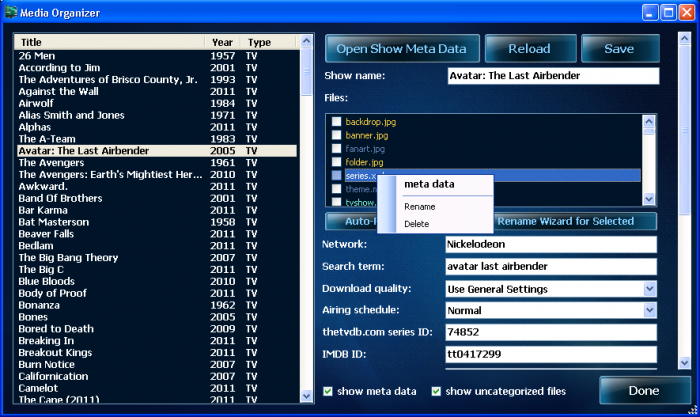The width and height of the screenshot is (700, 417).
Task: Select Blue Bloods in the list
Action: click(x=157, y=281)
